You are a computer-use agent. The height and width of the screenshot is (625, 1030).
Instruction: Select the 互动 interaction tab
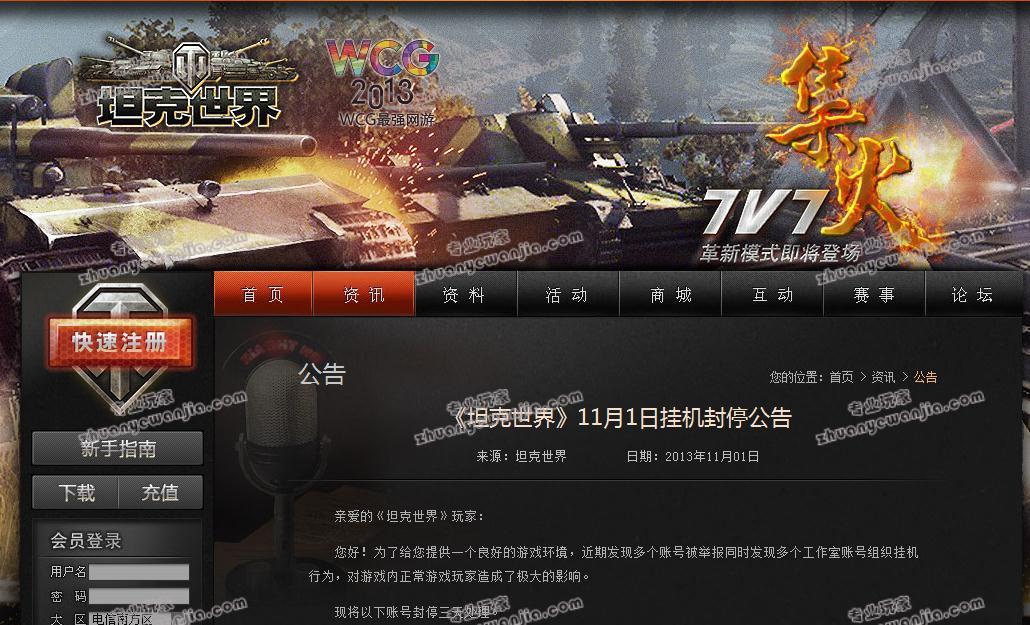coord(772,294)
